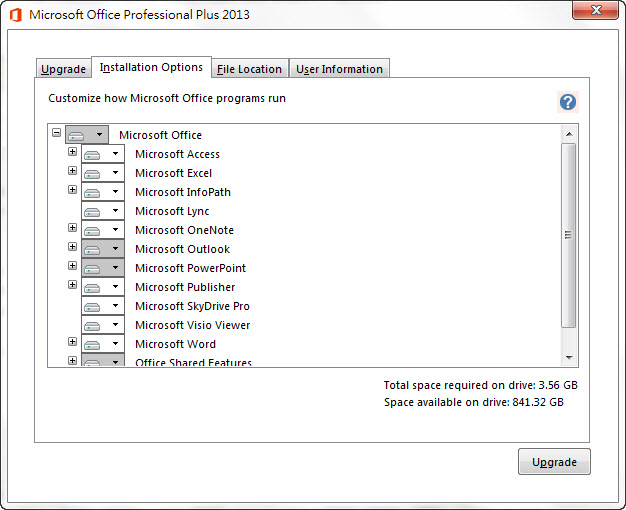Click the 'Total space required on drive' text
This screenshot has height=510, width=626.
coord(480,385)
